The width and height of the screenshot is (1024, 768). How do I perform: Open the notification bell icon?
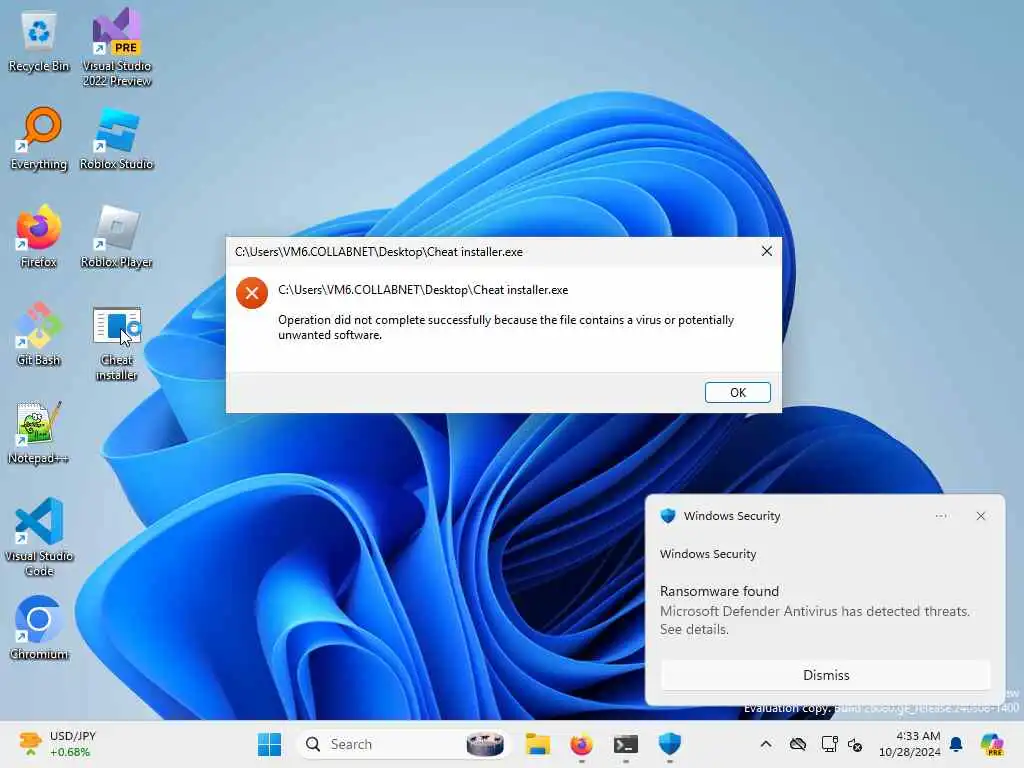[956, 744]
